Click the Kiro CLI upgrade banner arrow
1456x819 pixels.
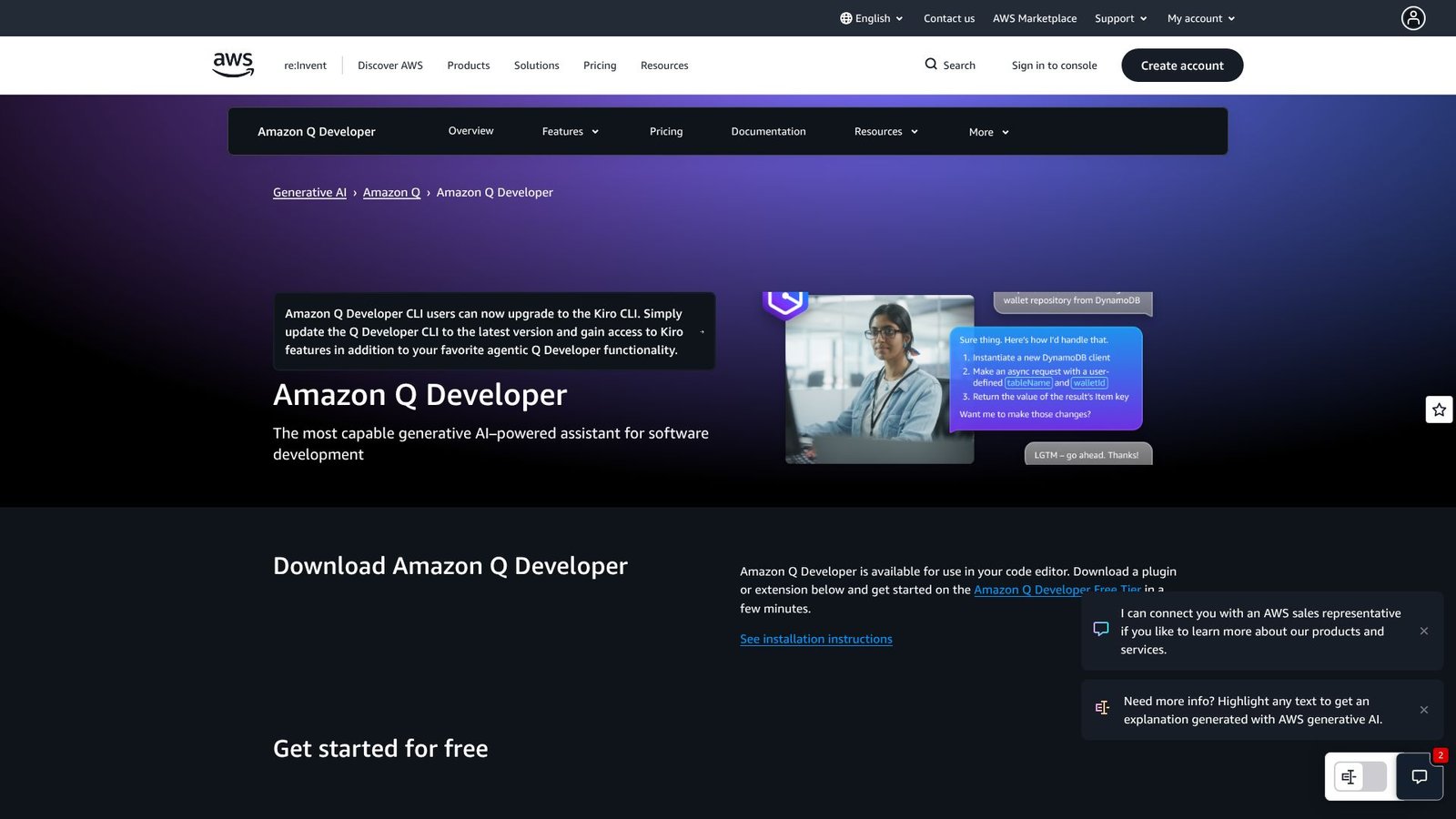702,332
